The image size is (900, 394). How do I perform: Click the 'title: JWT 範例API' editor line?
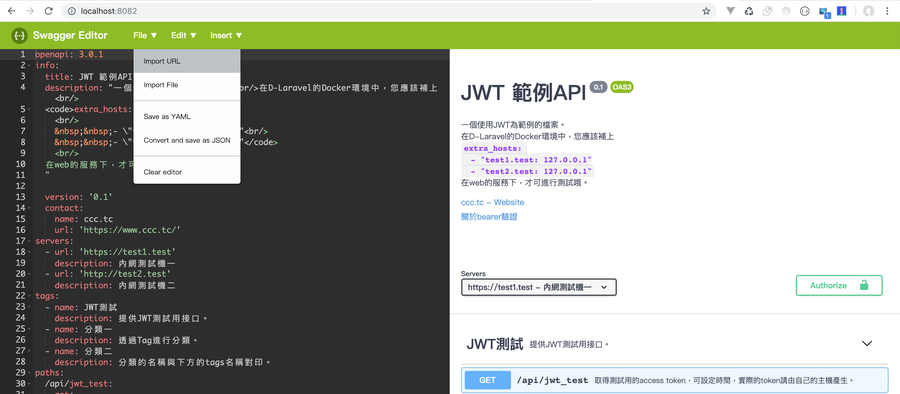[x=89, y=76]
